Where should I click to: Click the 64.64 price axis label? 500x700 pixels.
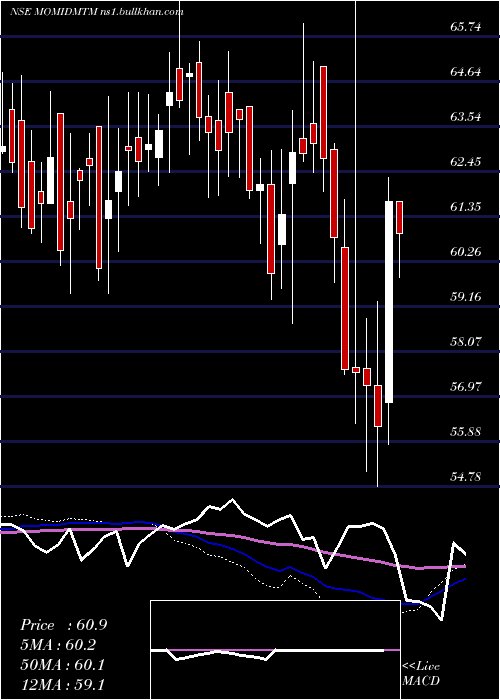pos(466,72)
